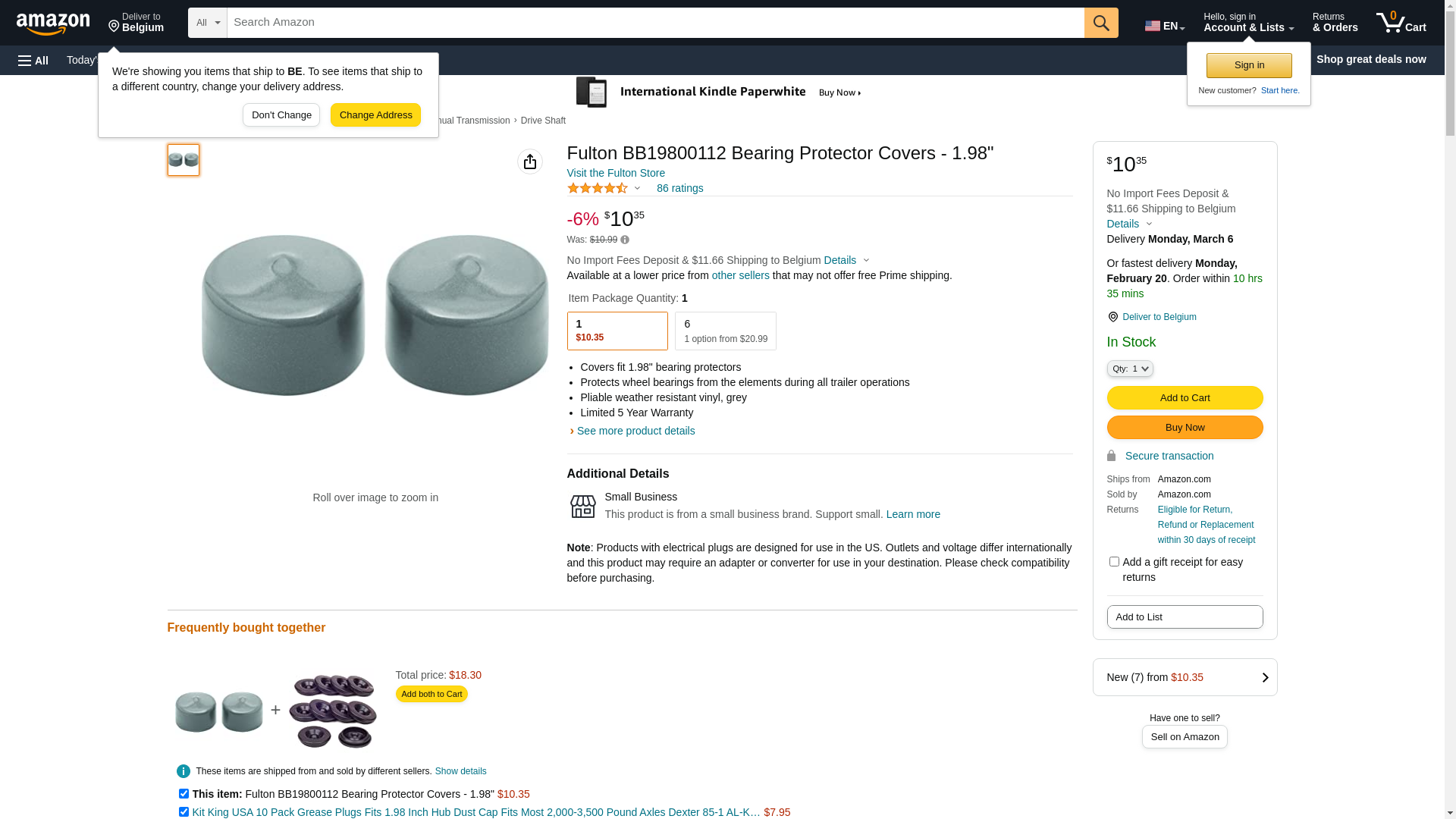The height and width of the screenshot is (819, 1456).
Task: Uncheck the This item Fulton checkbox
Action: tap(184, 794)
